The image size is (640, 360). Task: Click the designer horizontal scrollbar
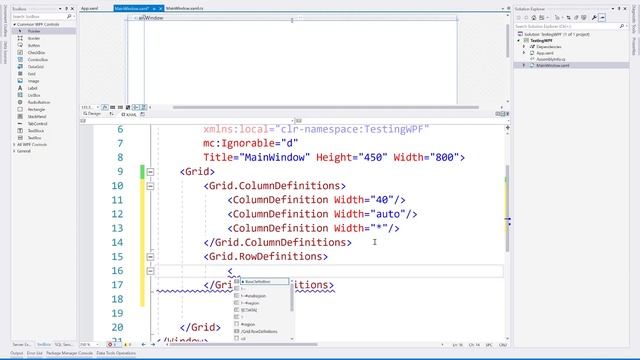[325, 107]
